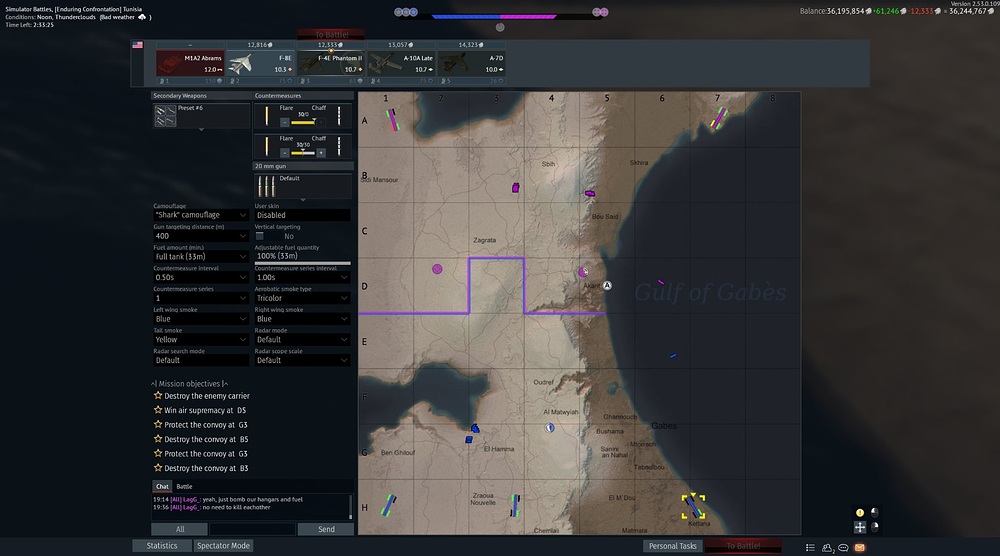Click the speech bubble chat icon
1000x556 pixels.
844,547
